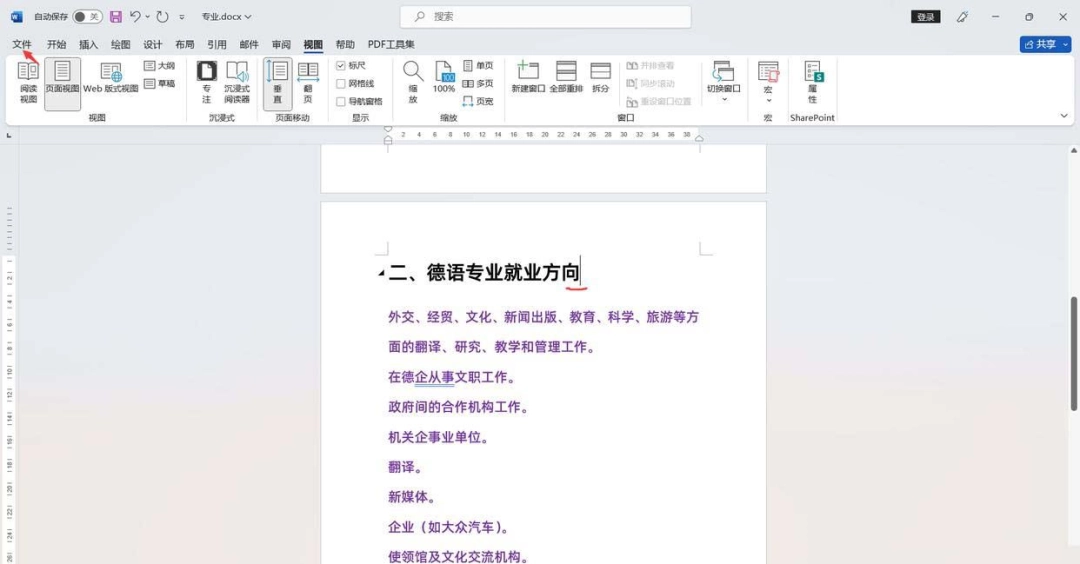This screenshot has height=564, width=1080.
Task: Click 拆分 Split window
Action: (601, 78)
